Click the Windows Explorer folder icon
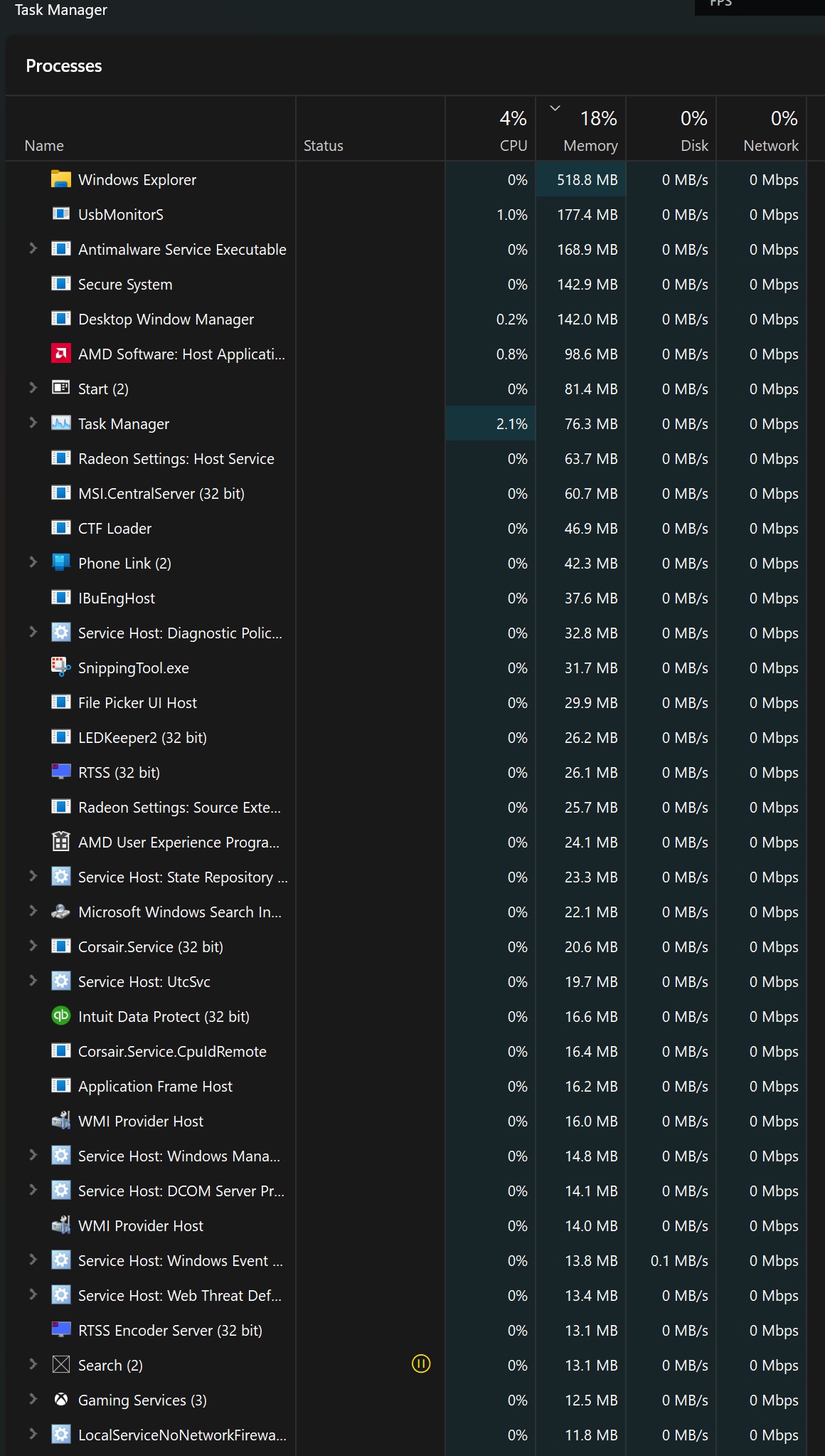The height and width of the screenshot is (1456, 825). tap(61, 179)
